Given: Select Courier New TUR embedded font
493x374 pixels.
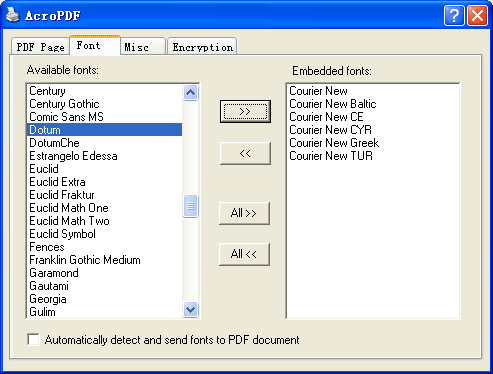Looking at the screenshot, I should click(373, 156).
